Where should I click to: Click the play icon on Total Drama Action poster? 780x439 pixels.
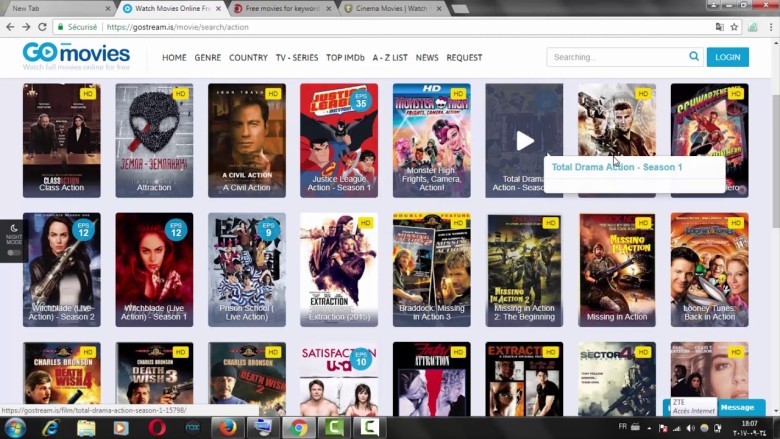pyautogui.click(x=524, y=141)
